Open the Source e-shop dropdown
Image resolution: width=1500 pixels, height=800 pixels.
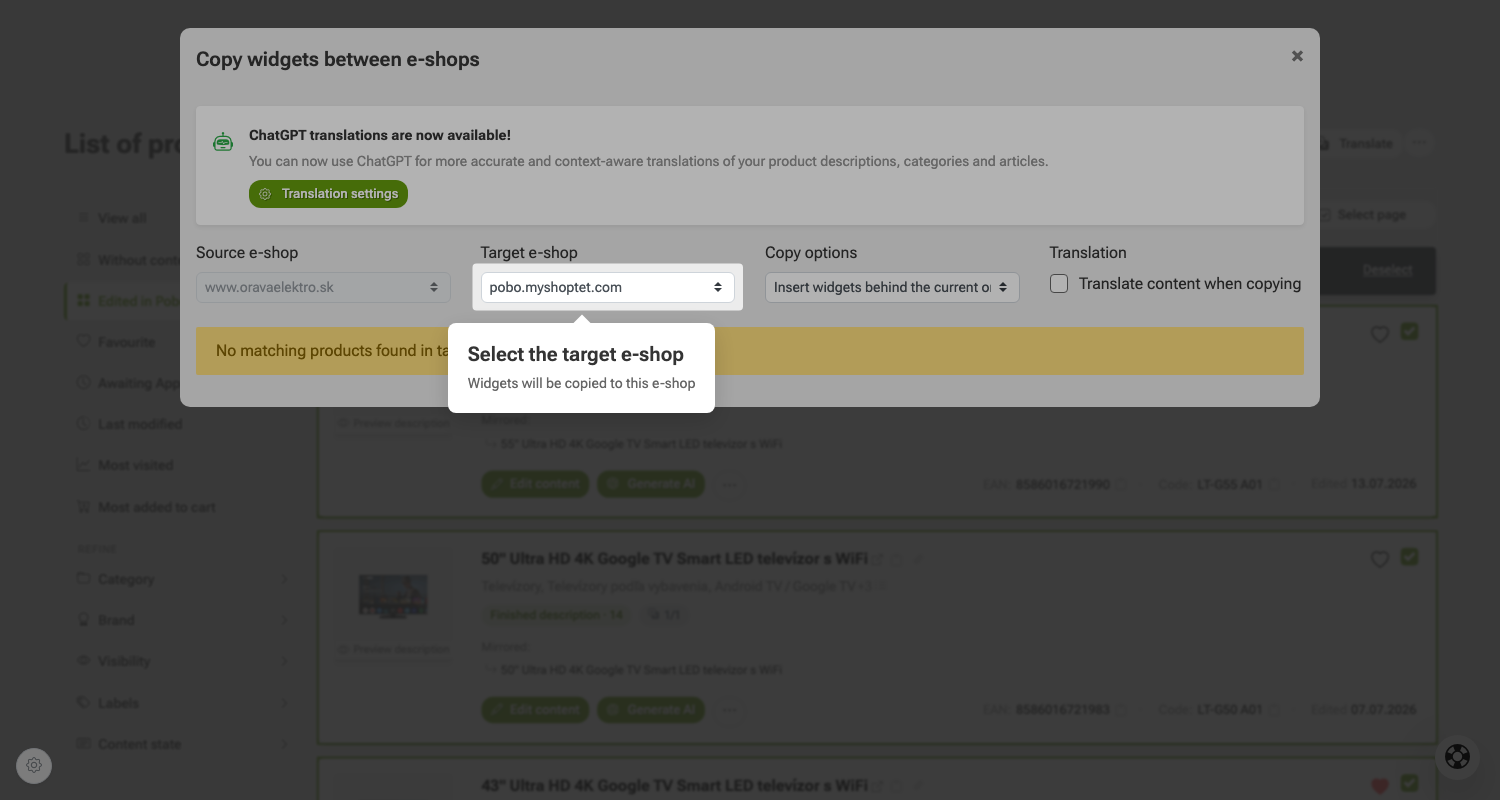323,287
